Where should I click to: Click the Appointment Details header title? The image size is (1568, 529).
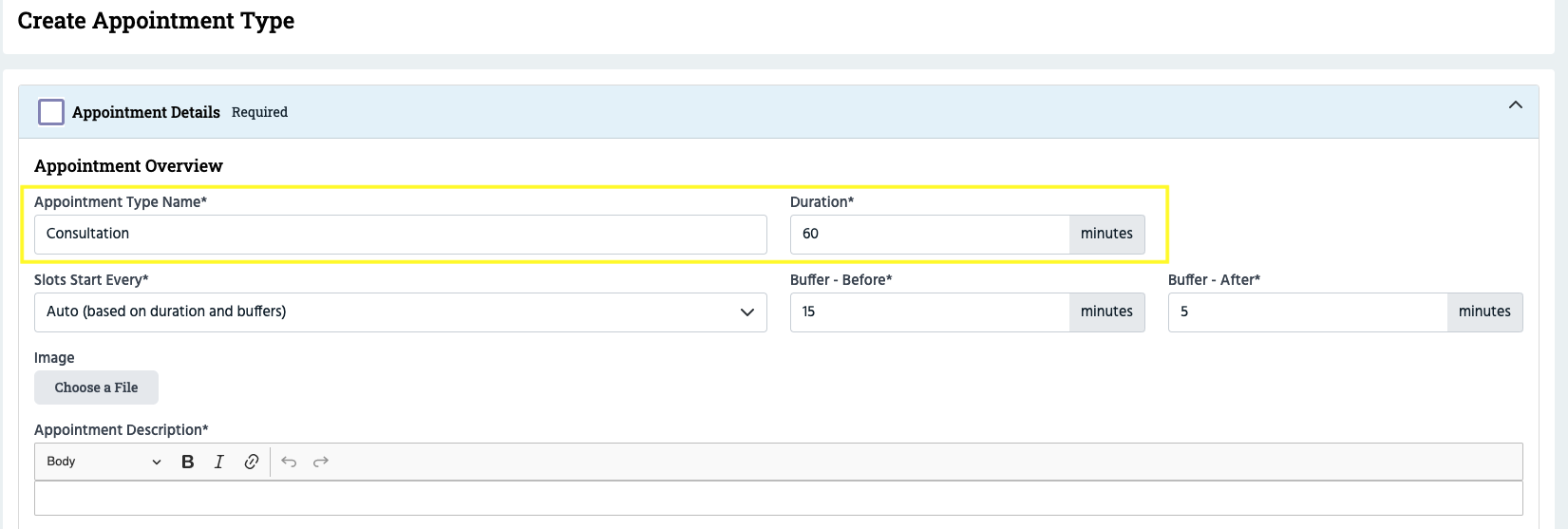(146, 112)
